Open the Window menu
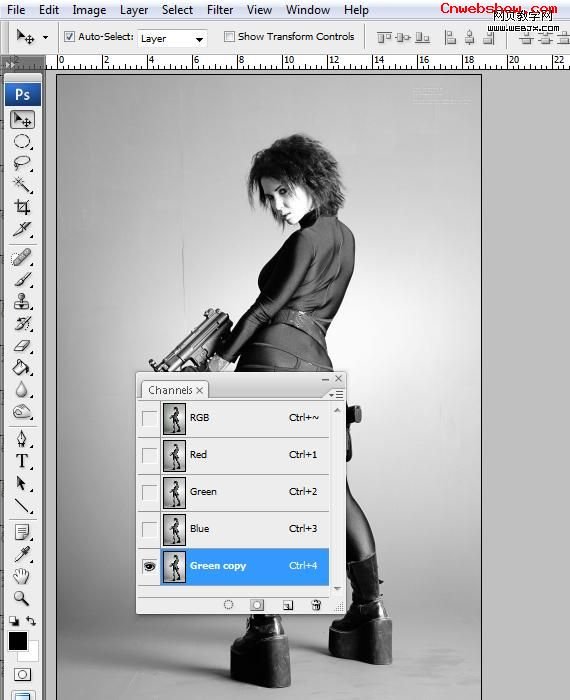 (308, 9)
